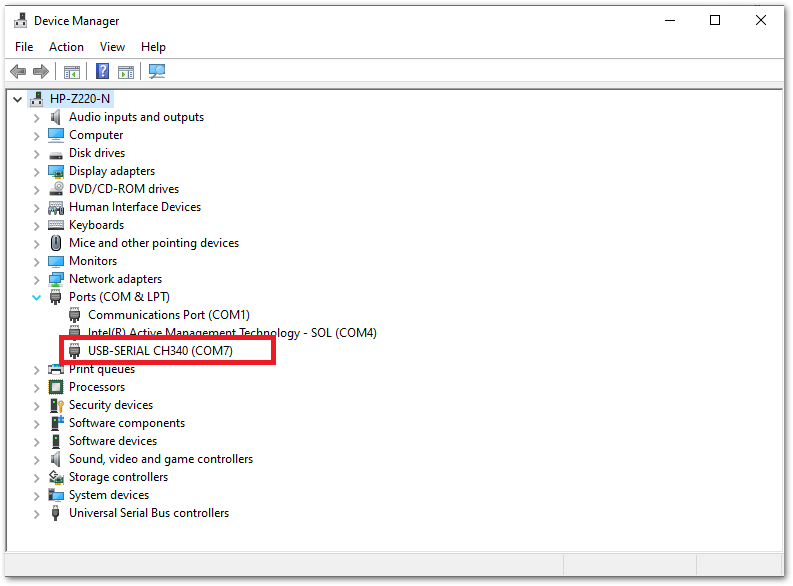Click the Show/Hide Console Tree toolbar icon

click(x=72, y=72)
